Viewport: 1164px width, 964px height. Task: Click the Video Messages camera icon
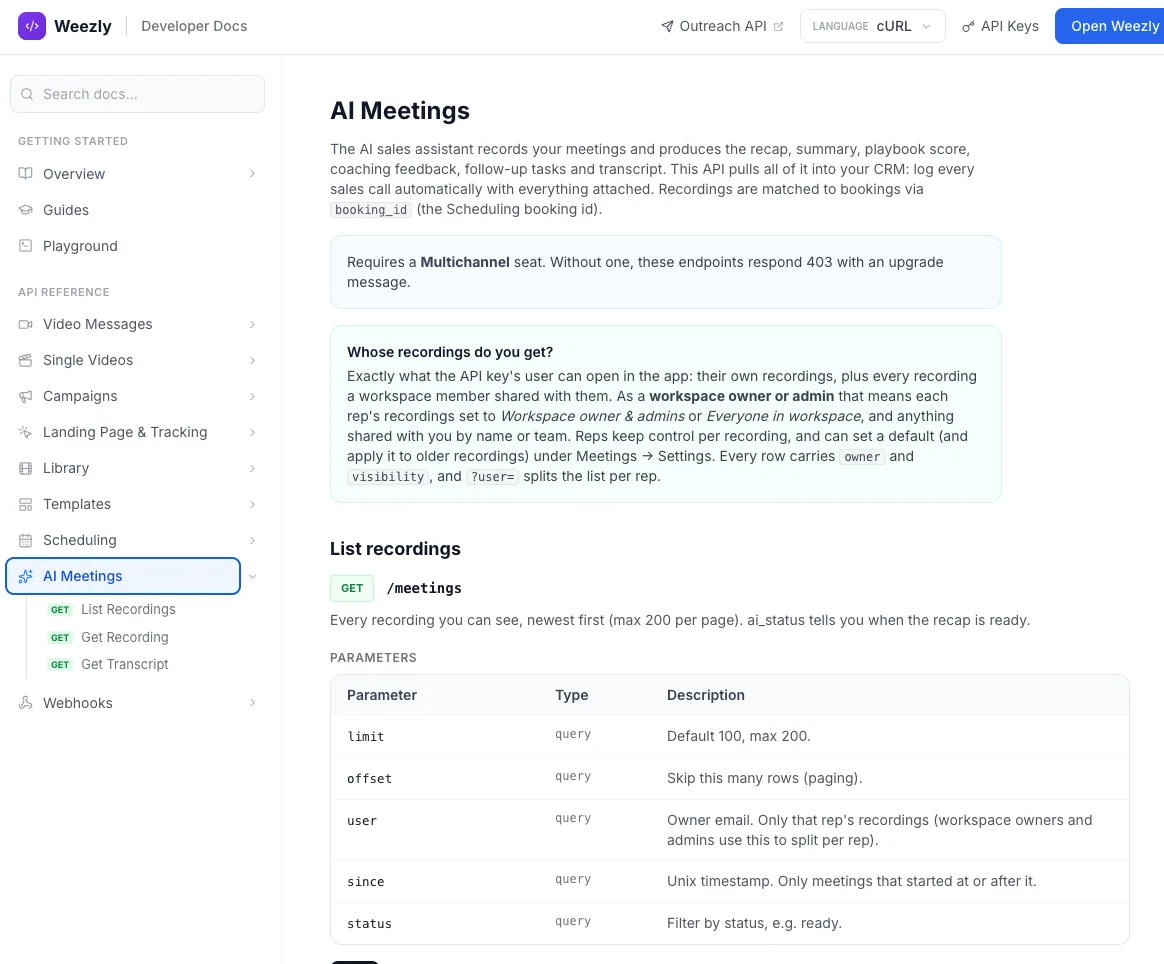(x=25, y=324)
